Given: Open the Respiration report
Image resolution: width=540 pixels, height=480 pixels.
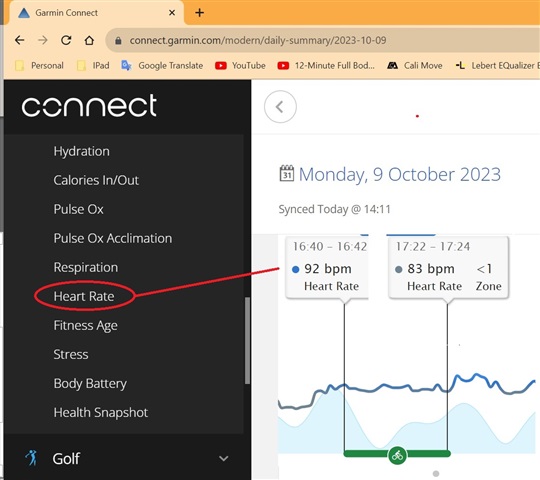Looking at the screenshot, I should tap(86, 267).
